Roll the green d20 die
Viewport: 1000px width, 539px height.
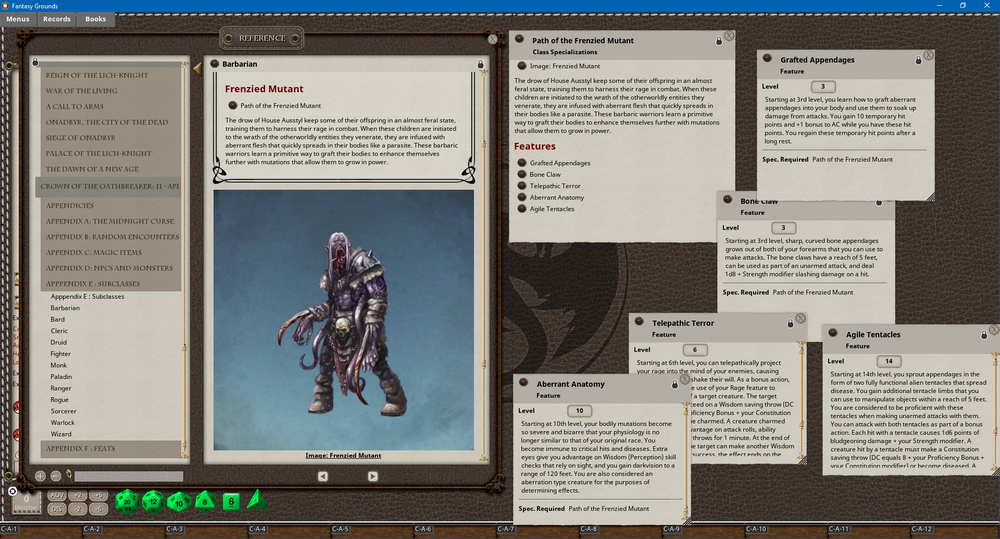click(128, 500)
